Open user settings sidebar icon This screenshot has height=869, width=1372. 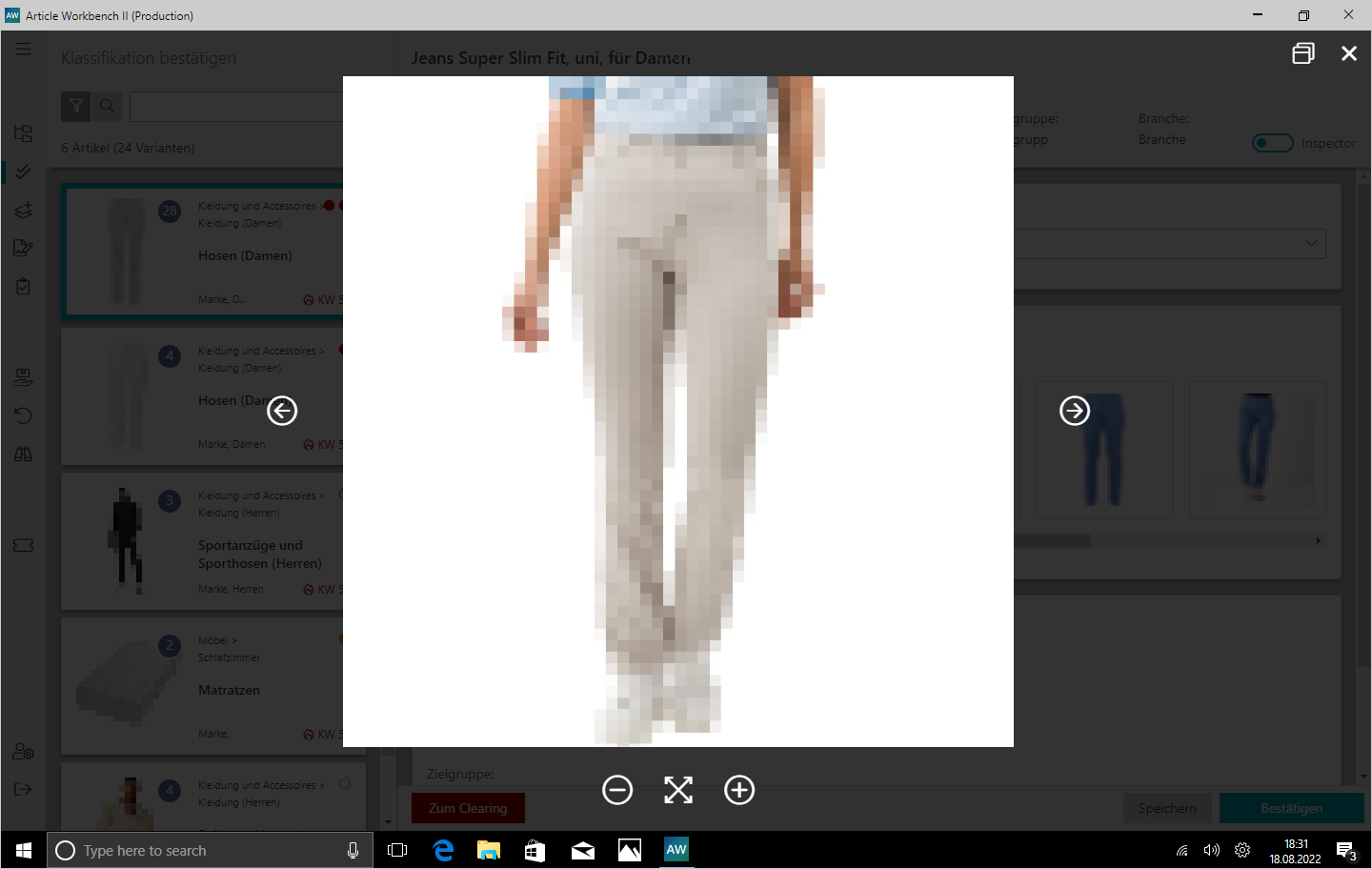tap(23, 752)
